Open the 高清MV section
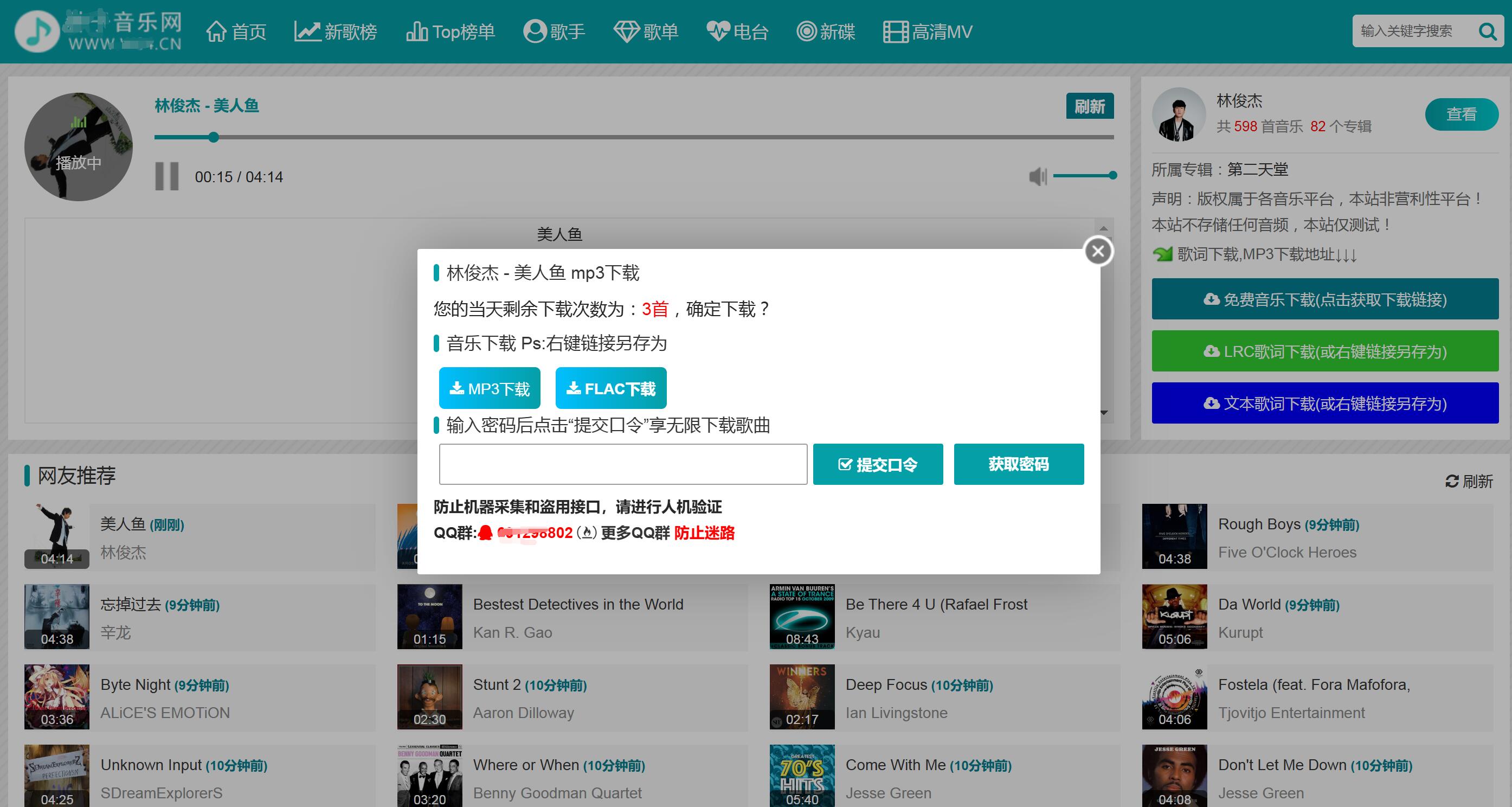The height and width of the screenshot is (807, 1512). coord(928,31)
